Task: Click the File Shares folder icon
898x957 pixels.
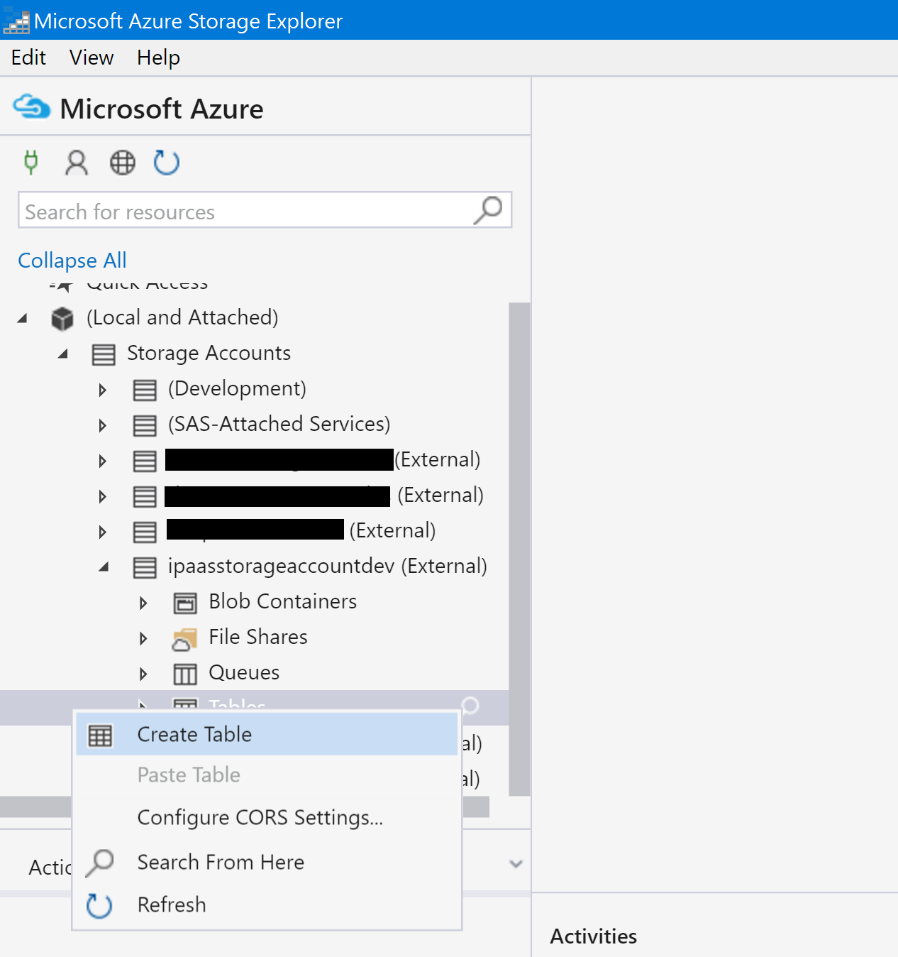Action: point(185,638)
